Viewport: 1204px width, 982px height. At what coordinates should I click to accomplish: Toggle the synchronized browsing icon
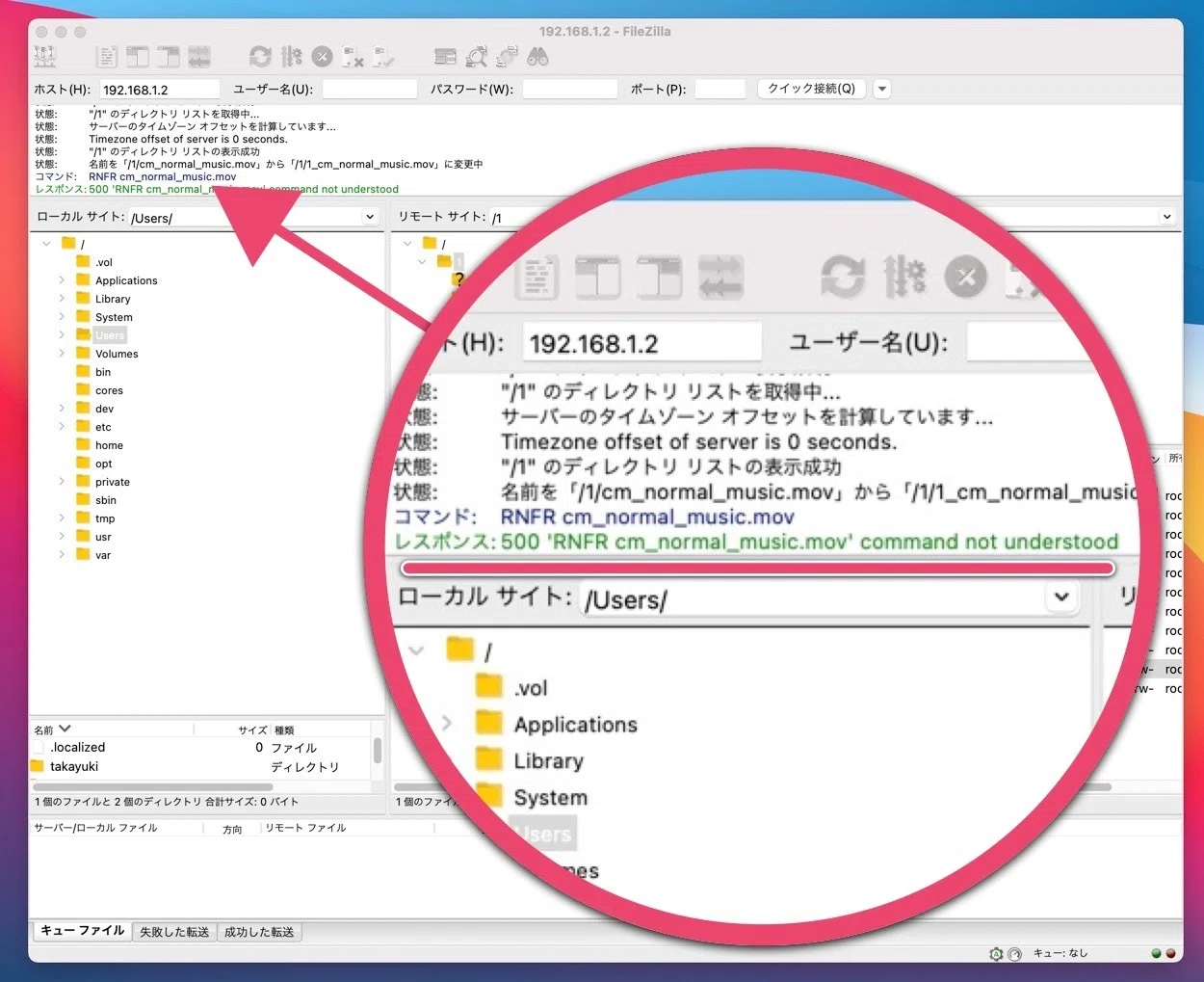507,57
